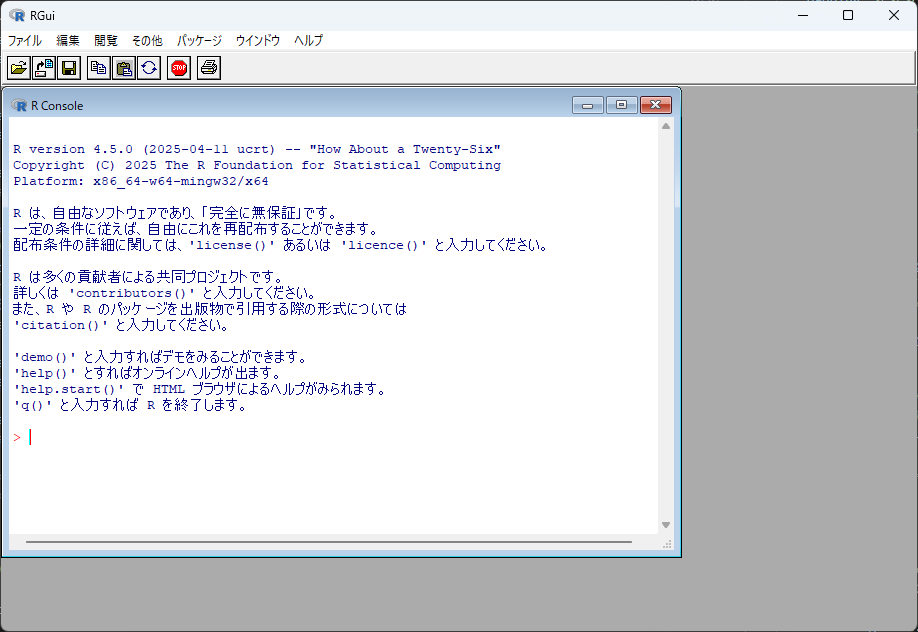Viewport: 918px width, 632px height.
Task: Maximize the R Console child window
Action: [x=621, y=105]
